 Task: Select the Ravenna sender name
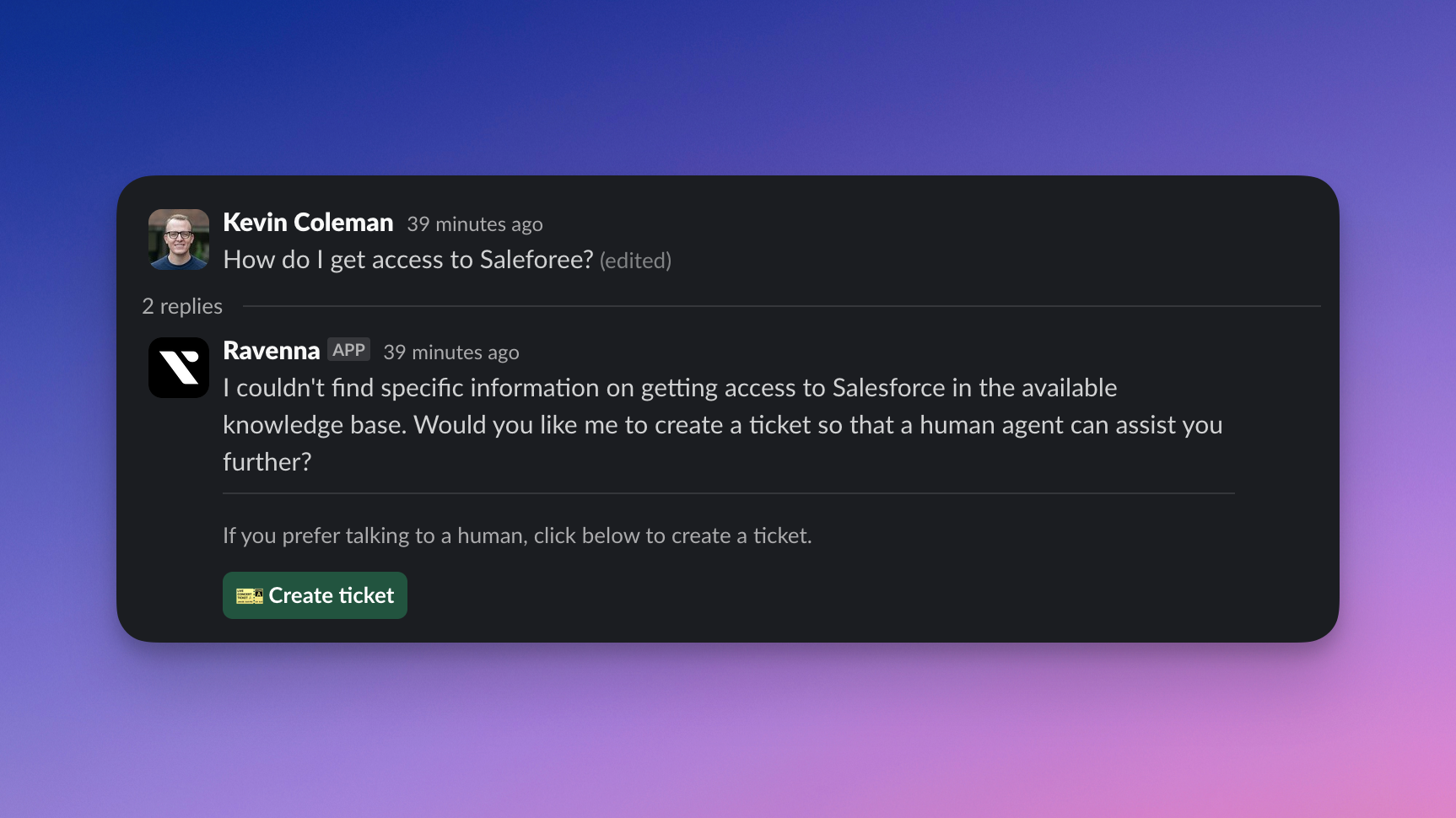click(x=271, y=351)
